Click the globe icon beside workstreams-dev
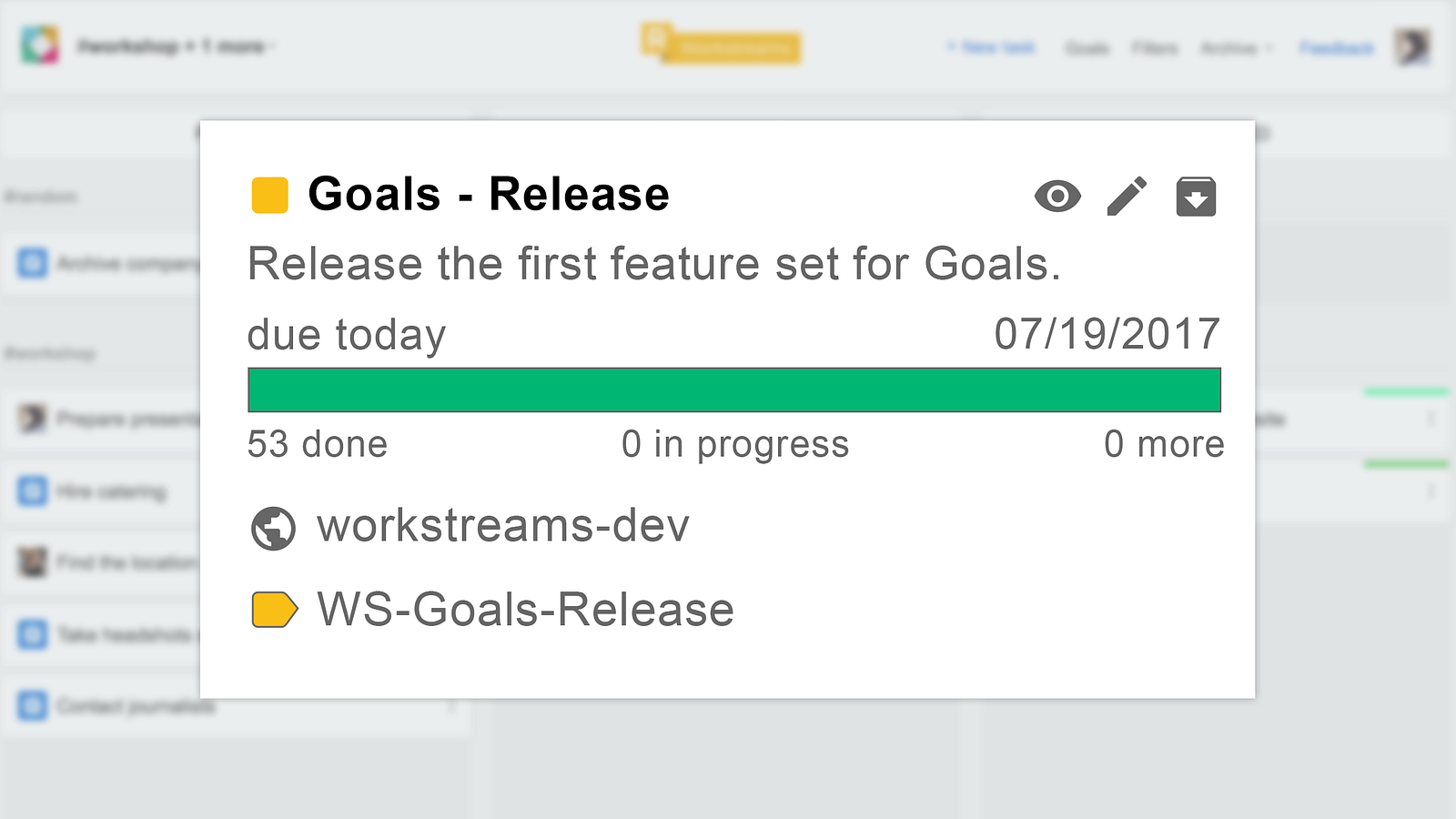 (x=273, y=528)
